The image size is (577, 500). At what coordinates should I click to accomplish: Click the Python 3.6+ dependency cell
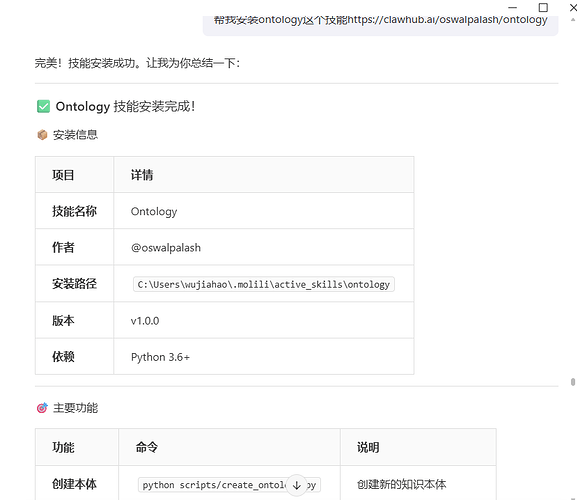tap(263, 357)
